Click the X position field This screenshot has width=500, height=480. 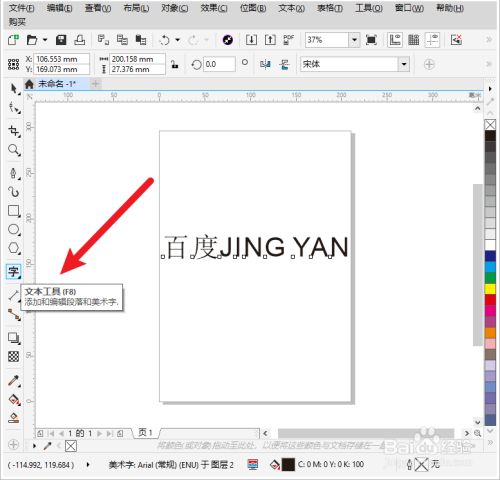(62, 59)
